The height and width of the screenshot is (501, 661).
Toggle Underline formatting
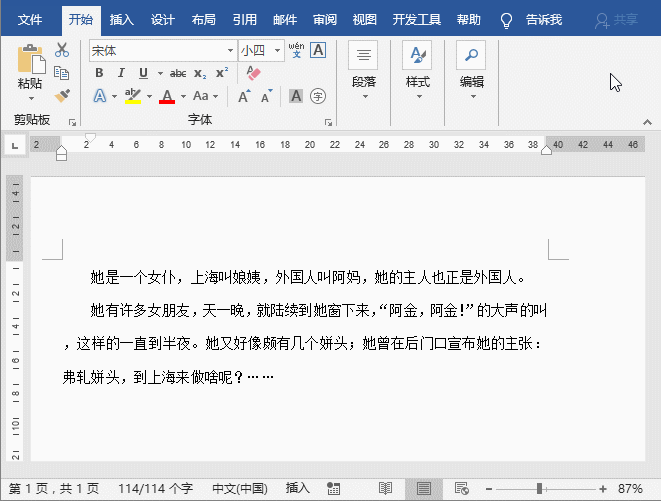click(x=143, y=73)
